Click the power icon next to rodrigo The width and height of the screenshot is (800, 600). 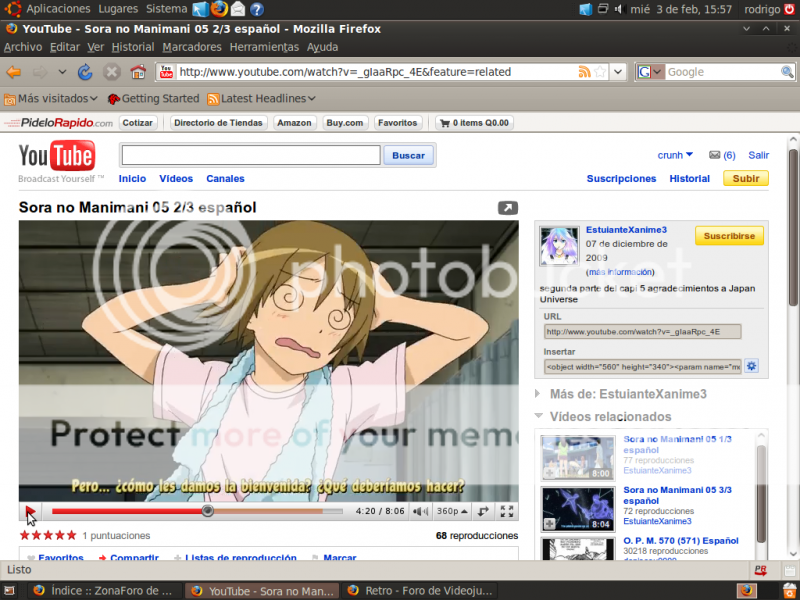pos(790,9)
